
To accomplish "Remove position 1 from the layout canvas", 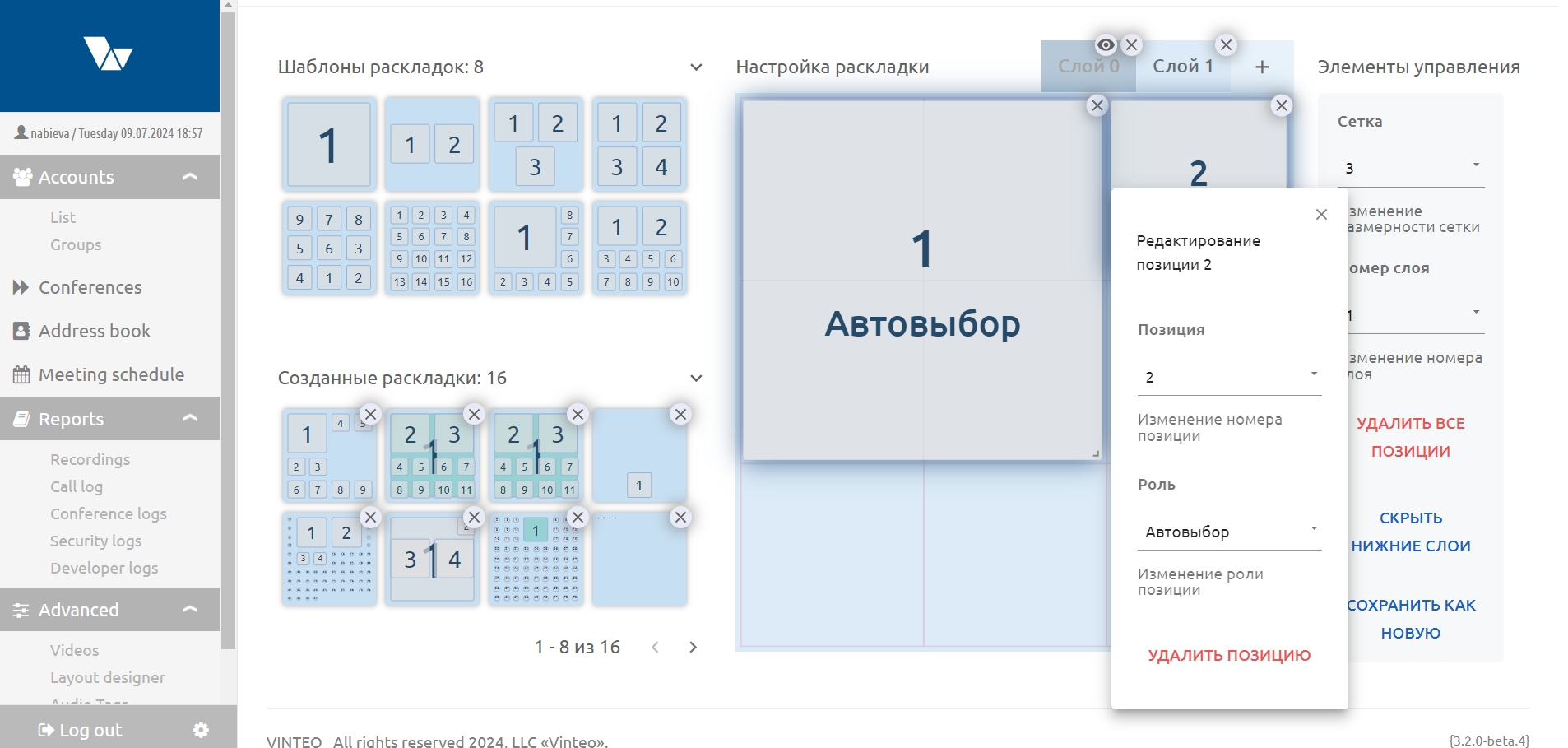I will tap(1097, 105).
